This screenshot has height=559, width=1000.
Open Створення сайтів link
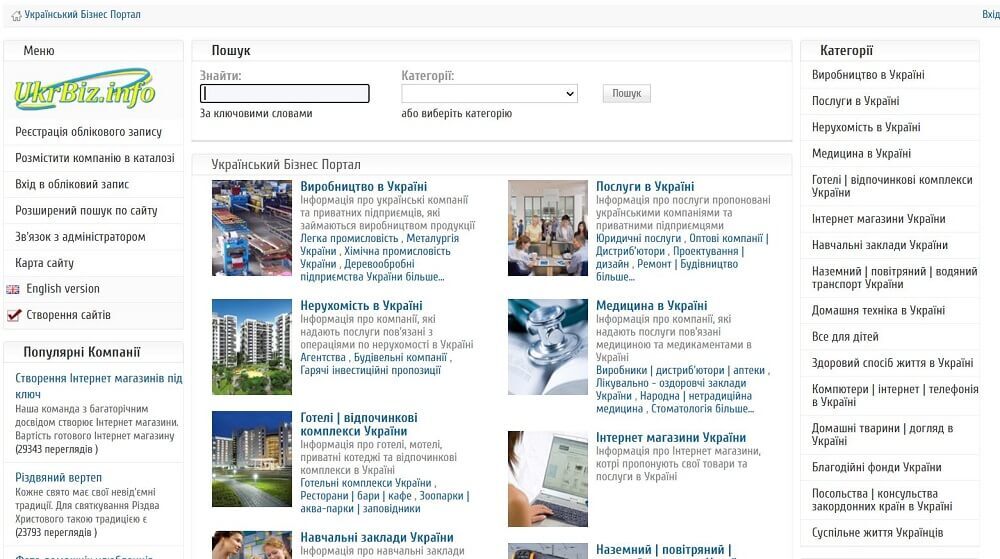(x=68, y=315)
